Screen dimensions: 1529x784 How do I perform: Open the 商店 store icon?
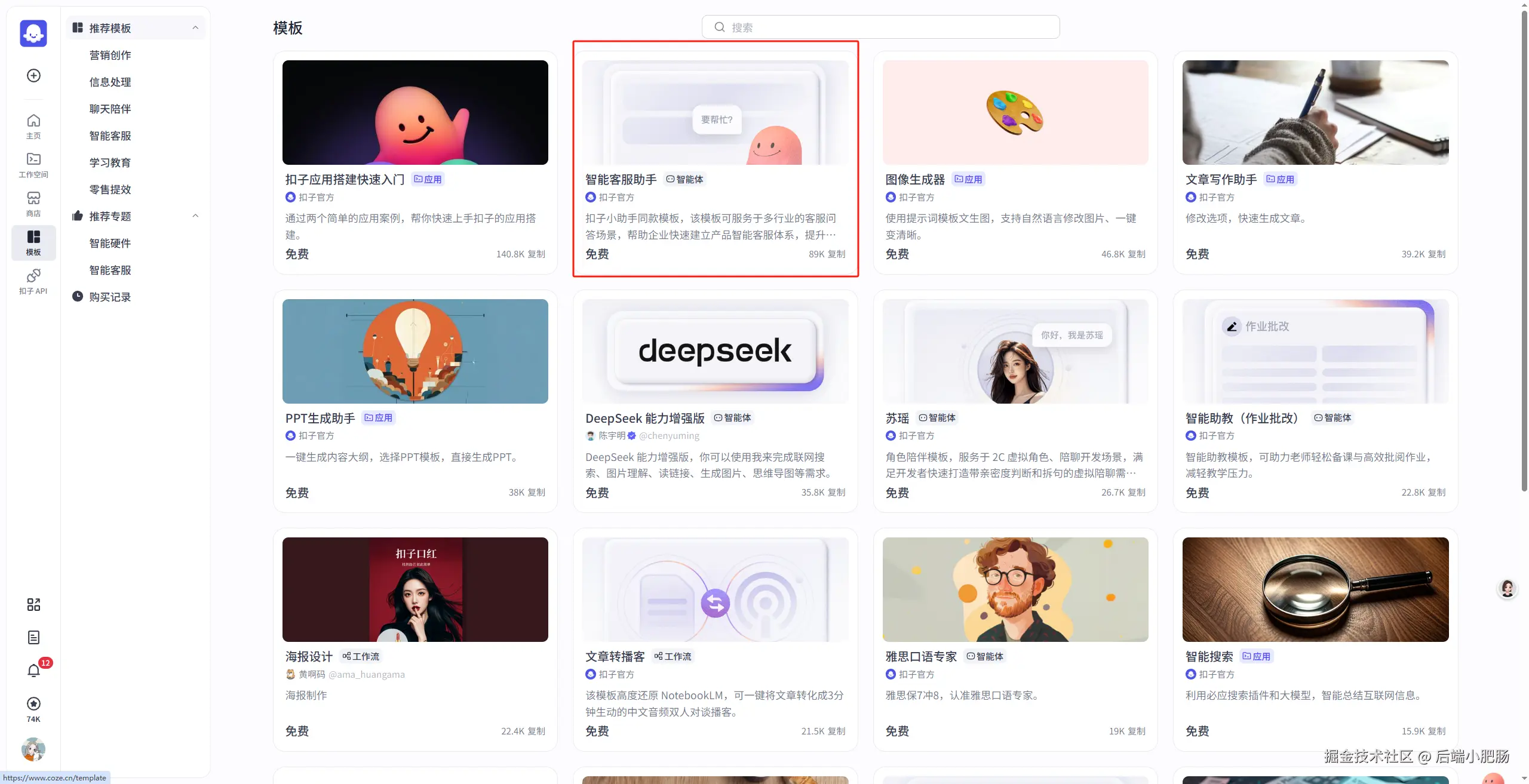33,204
